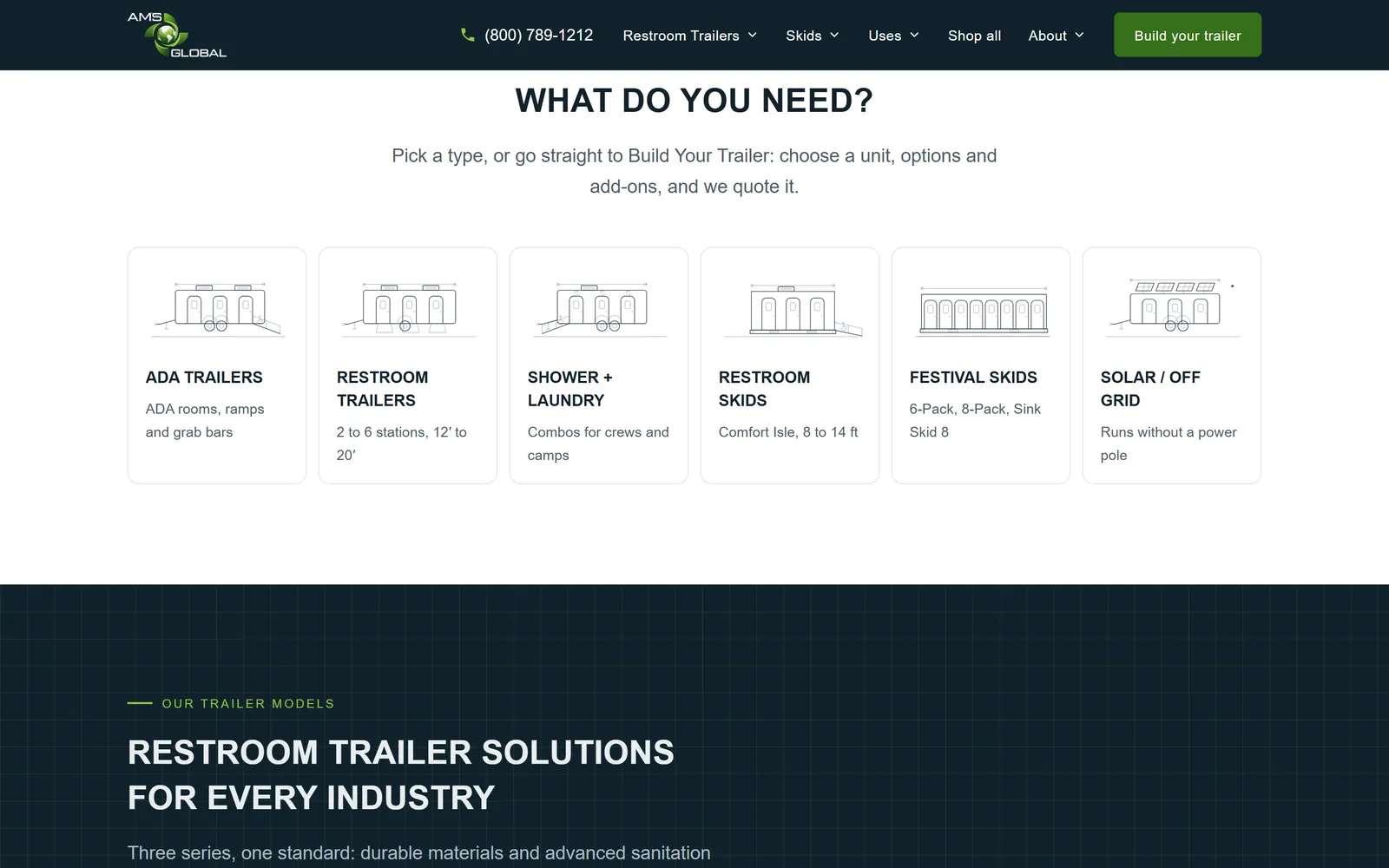Expand the Restroom Trailers menu chevron
The image size is (1389, 868).
pyautogui.click(x=753, y=35)
